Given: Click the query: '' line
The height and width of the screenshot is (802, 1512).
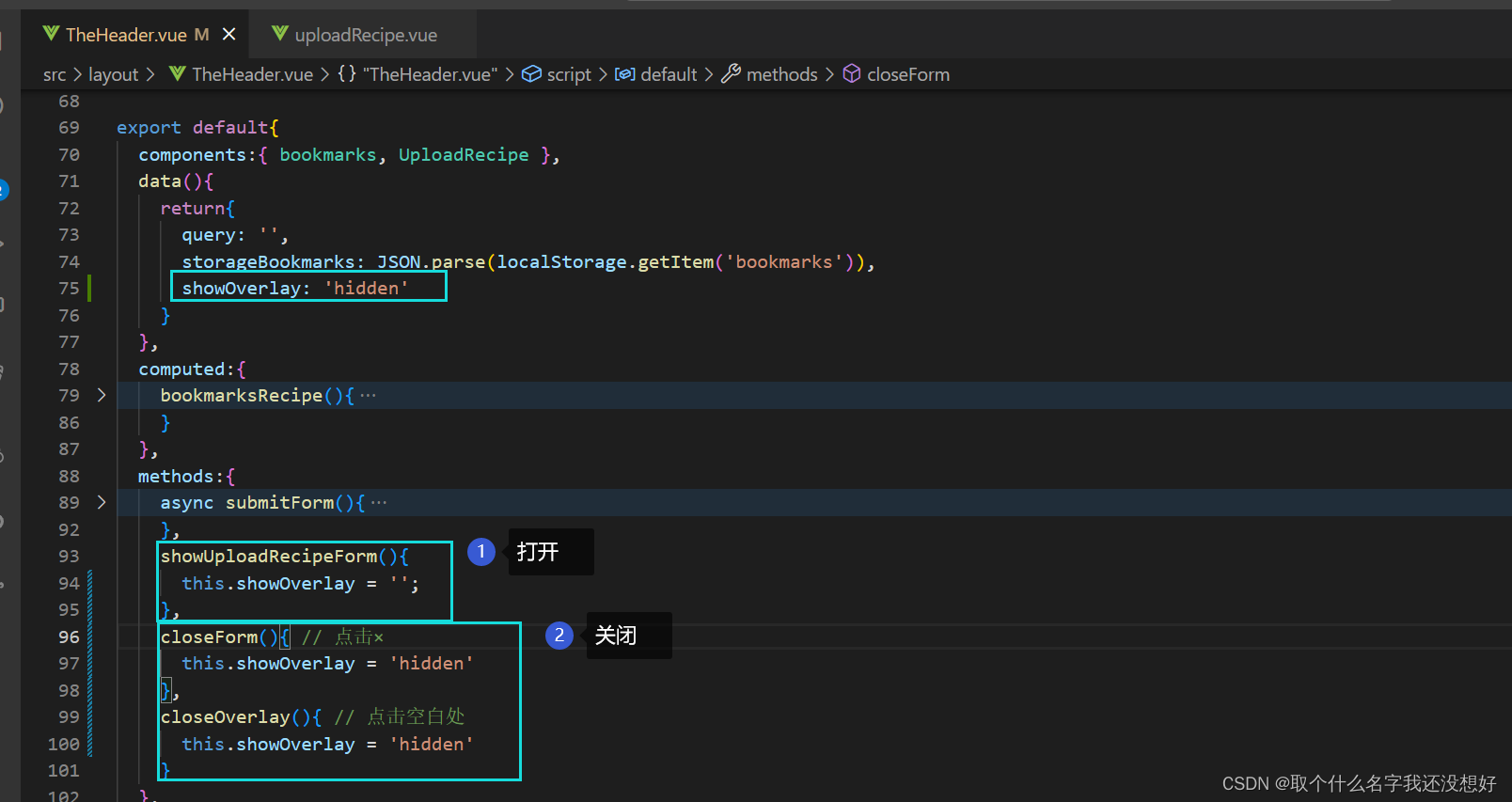Looking at the screenshot, I should [x=235, y=235].
